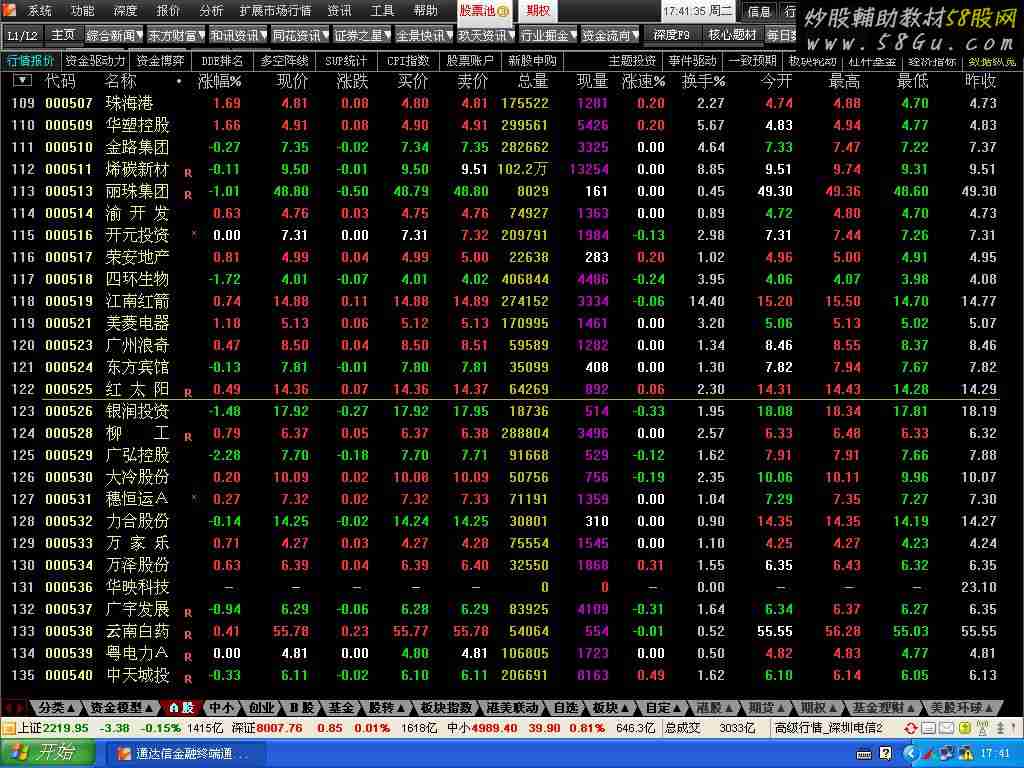The image size is (1024, 768).
Task: Select the 板块指数 bottom tab
Action: coord(447,707)
